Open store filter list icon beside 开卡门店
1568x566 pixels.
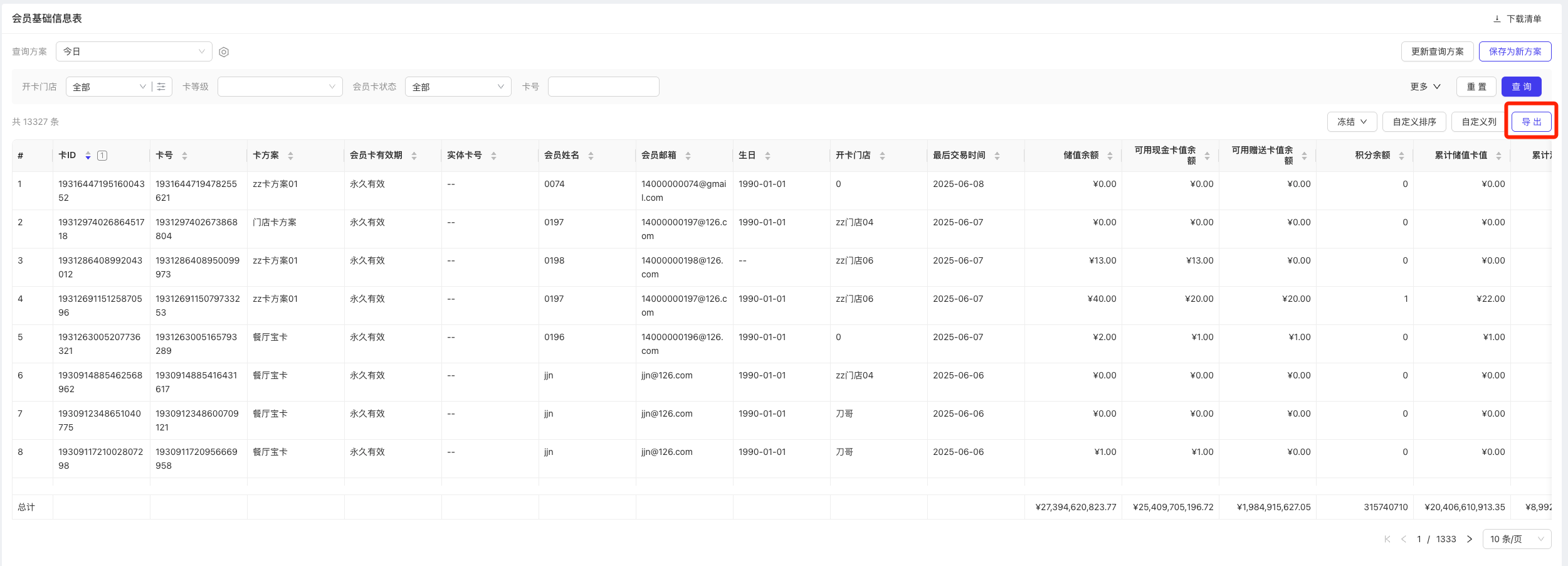click(x=162, y=87)
